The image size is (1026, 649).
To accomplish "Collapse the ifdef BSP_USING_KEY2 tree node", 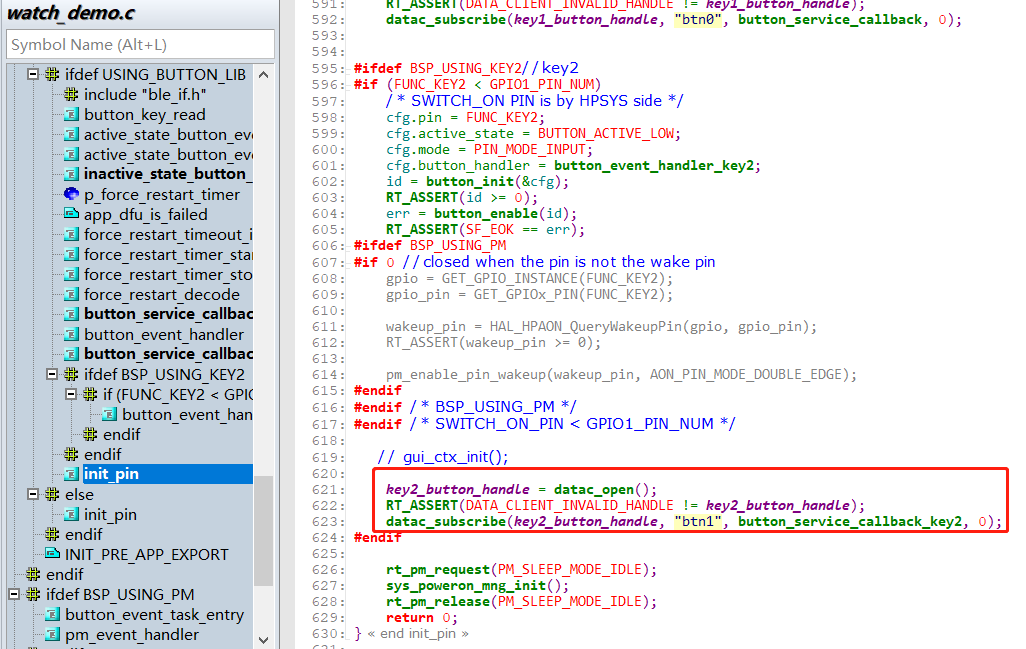I will [x=52, y=374].
